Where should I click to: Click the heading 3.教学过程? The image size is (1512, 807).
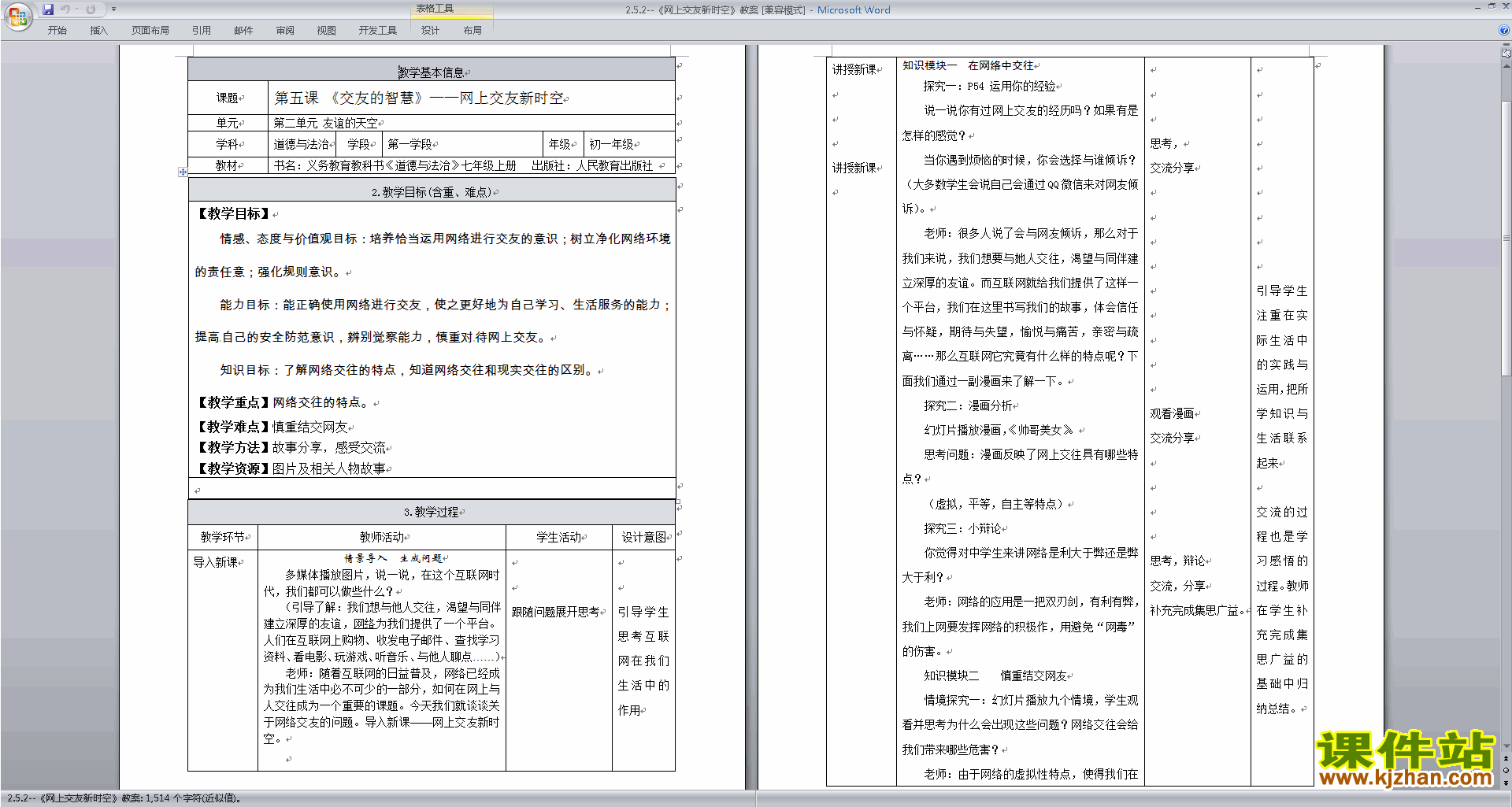[x=431, y=512]
